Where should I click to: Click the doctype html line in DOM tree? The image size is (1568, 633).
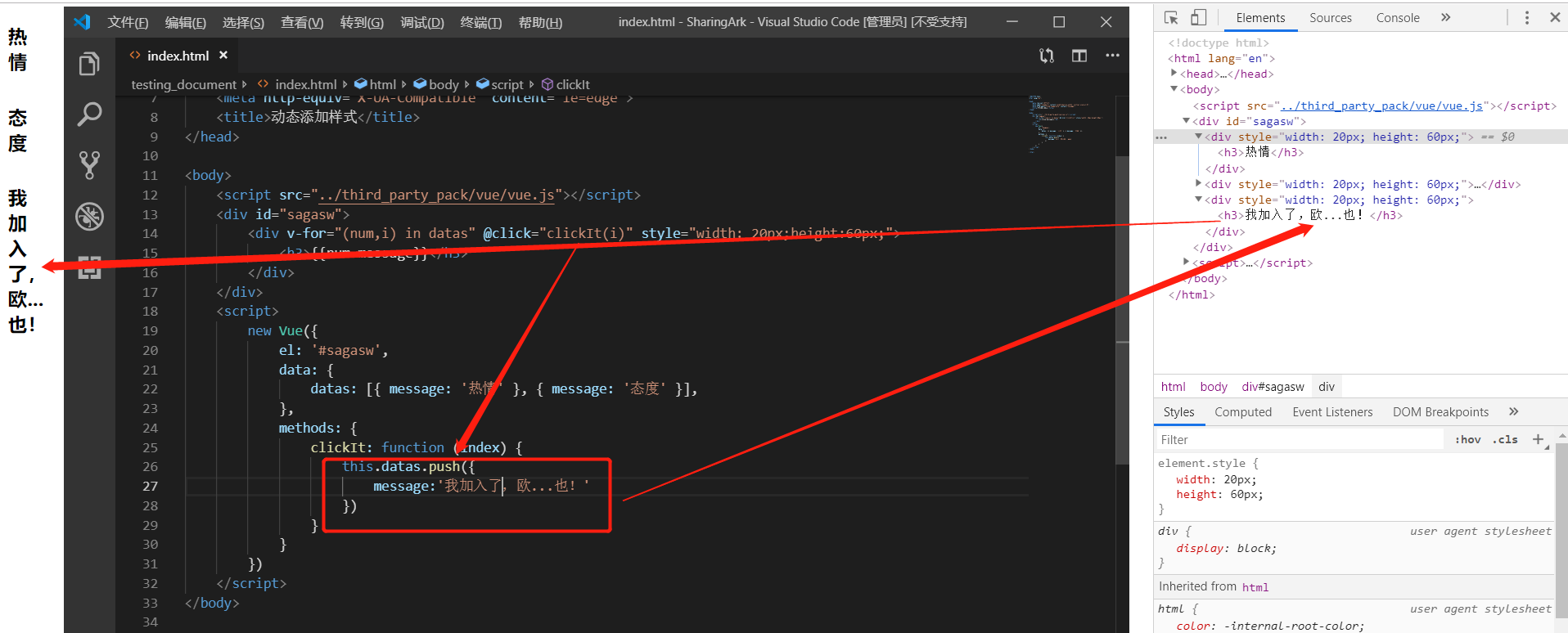(x=1219, y=43)
